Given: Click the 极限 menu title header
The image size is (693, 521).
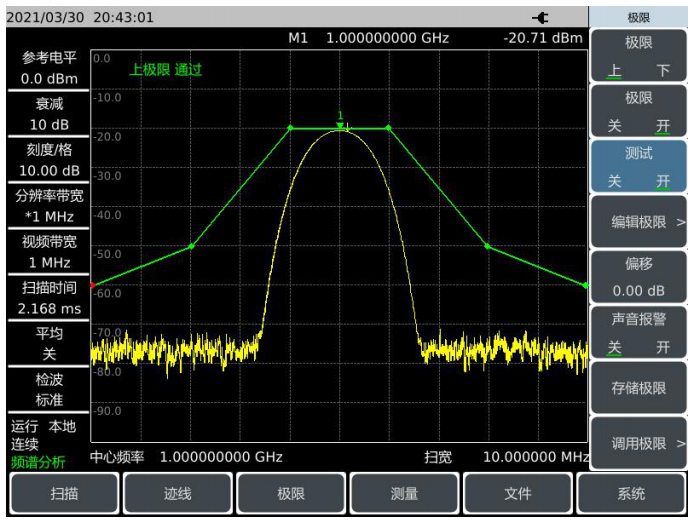Looking at the screenshot, I should 638,18.
